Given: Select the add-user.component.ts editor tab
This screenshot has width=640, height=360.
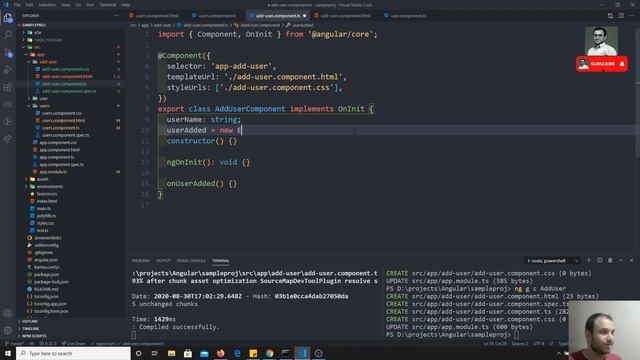Looking at the screenshot, I should [278, 16].
